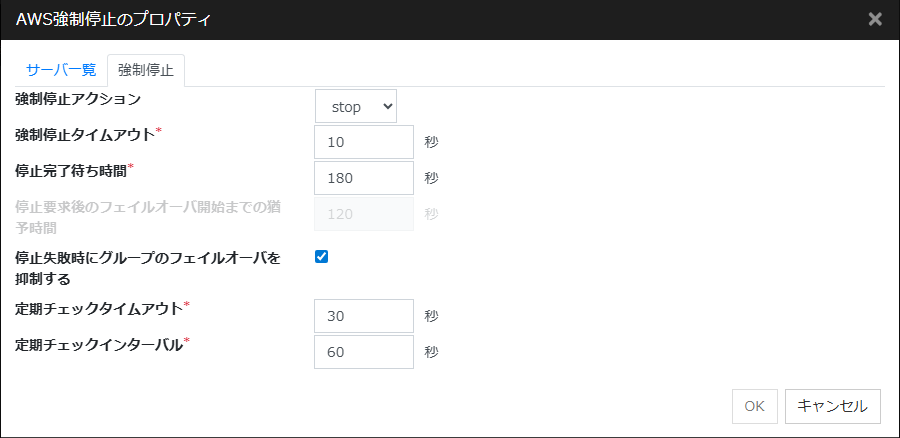Click the 強制停止タイムアウト label text
Image resolution: width=900 pixels, height=438 pixels.
(x=84, y=135)
